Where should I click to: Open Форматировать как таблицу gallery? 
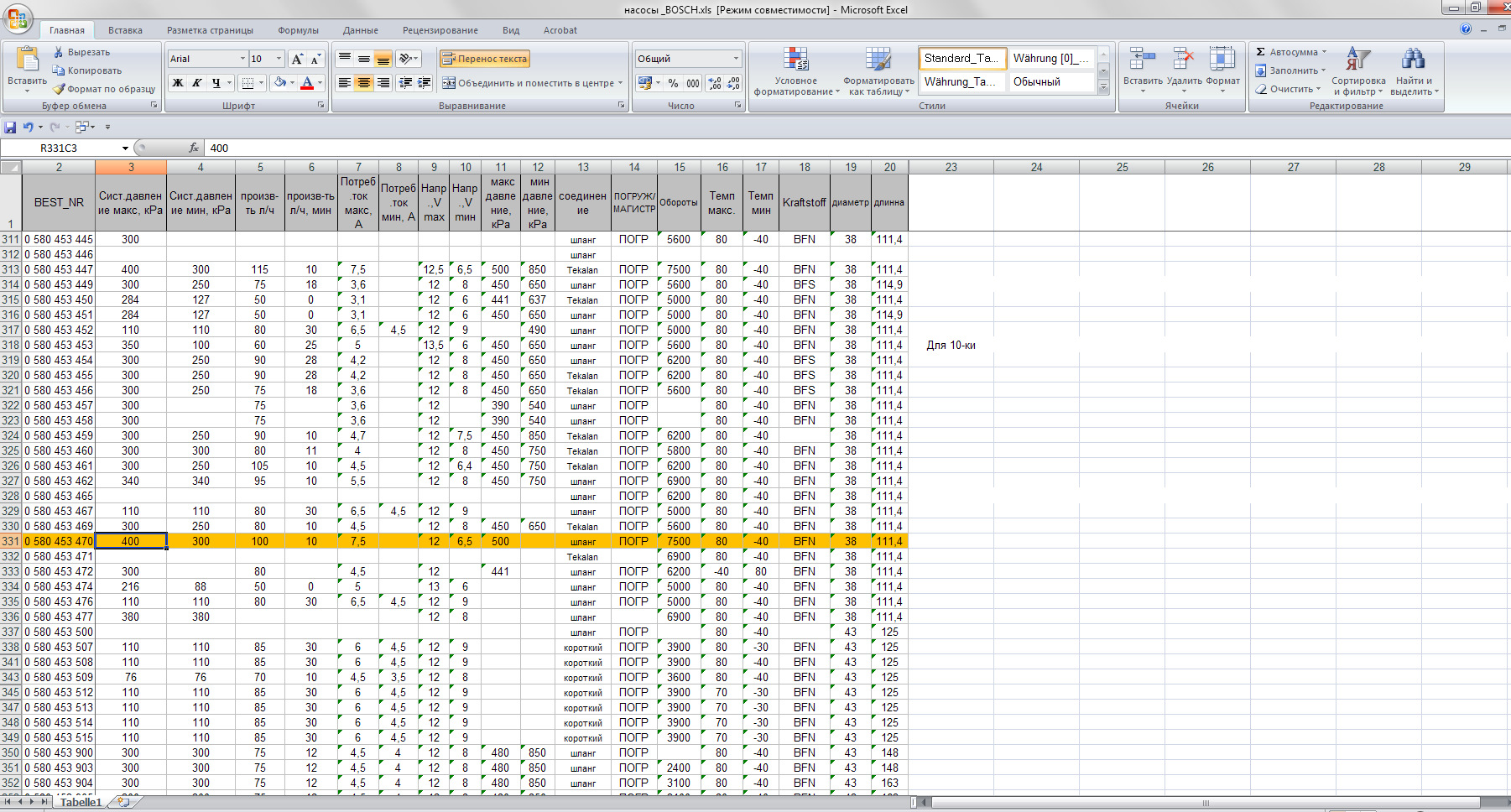click(878, 71)
